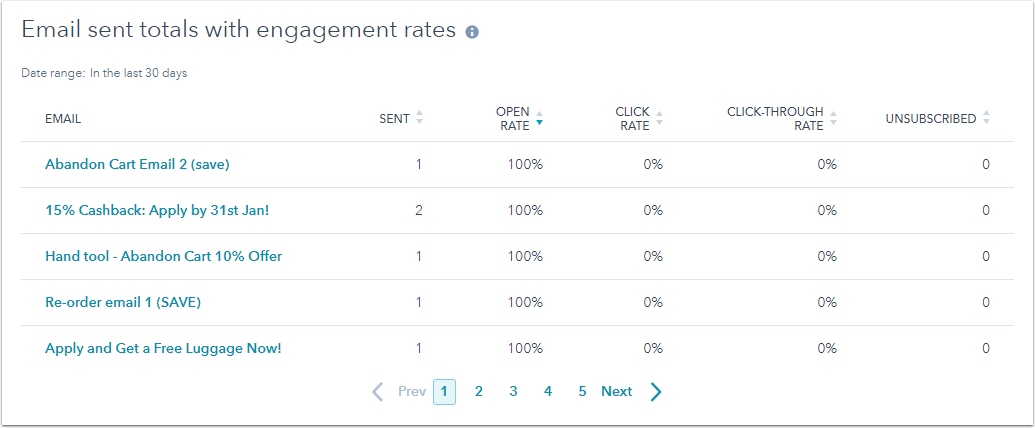Sort by Unsubscribed column arrows
1035x428 pixels.
pos(986,118)
